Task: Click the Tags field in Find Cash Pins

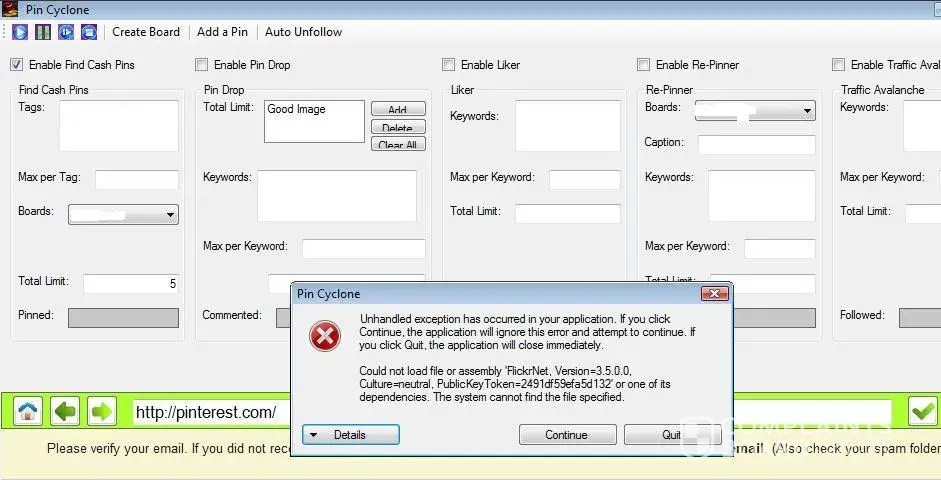Action: tap(119, 126)
